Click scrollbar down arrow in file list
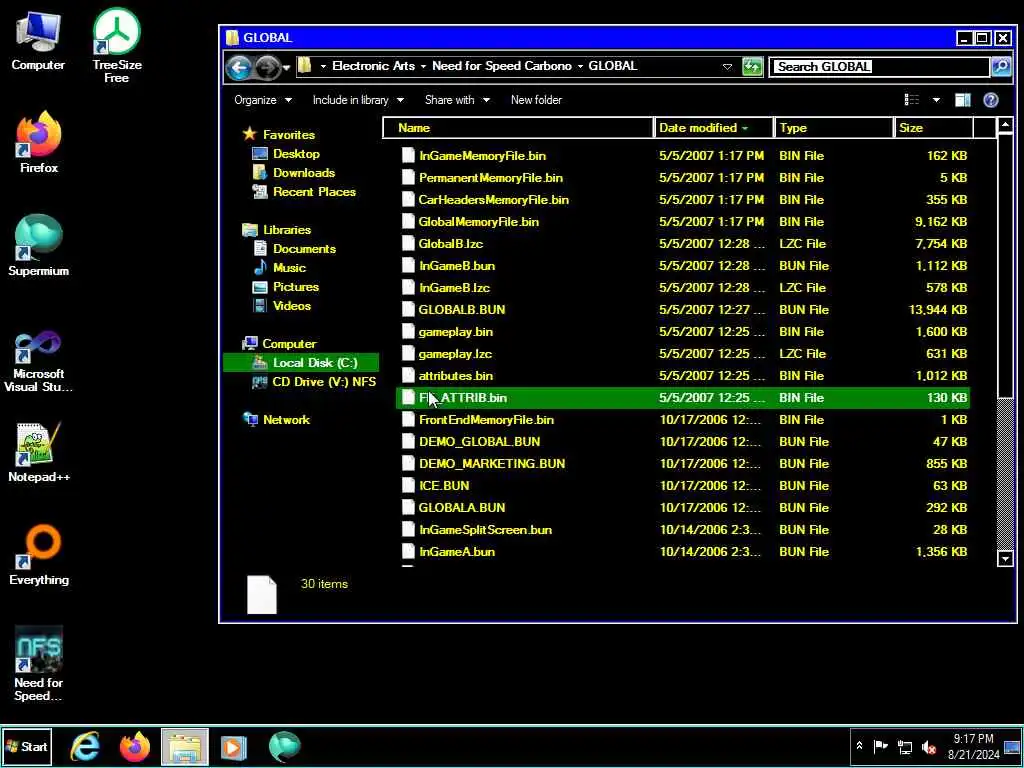 coord(1005,558)
